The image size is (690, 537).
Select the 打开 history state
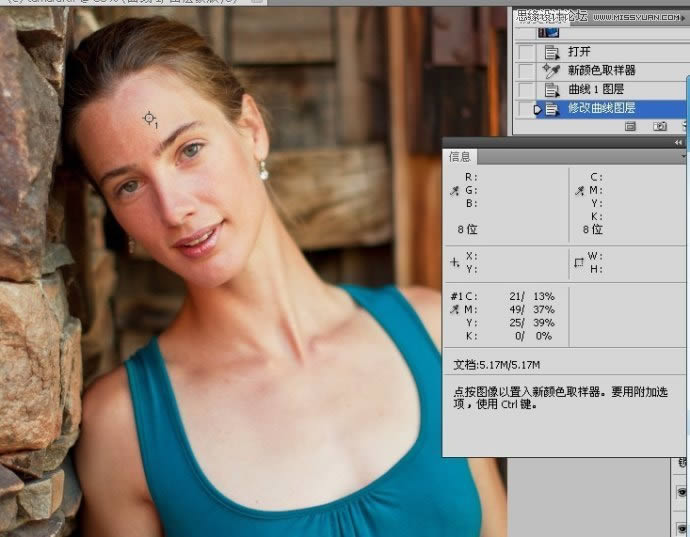tap(580, 52)
